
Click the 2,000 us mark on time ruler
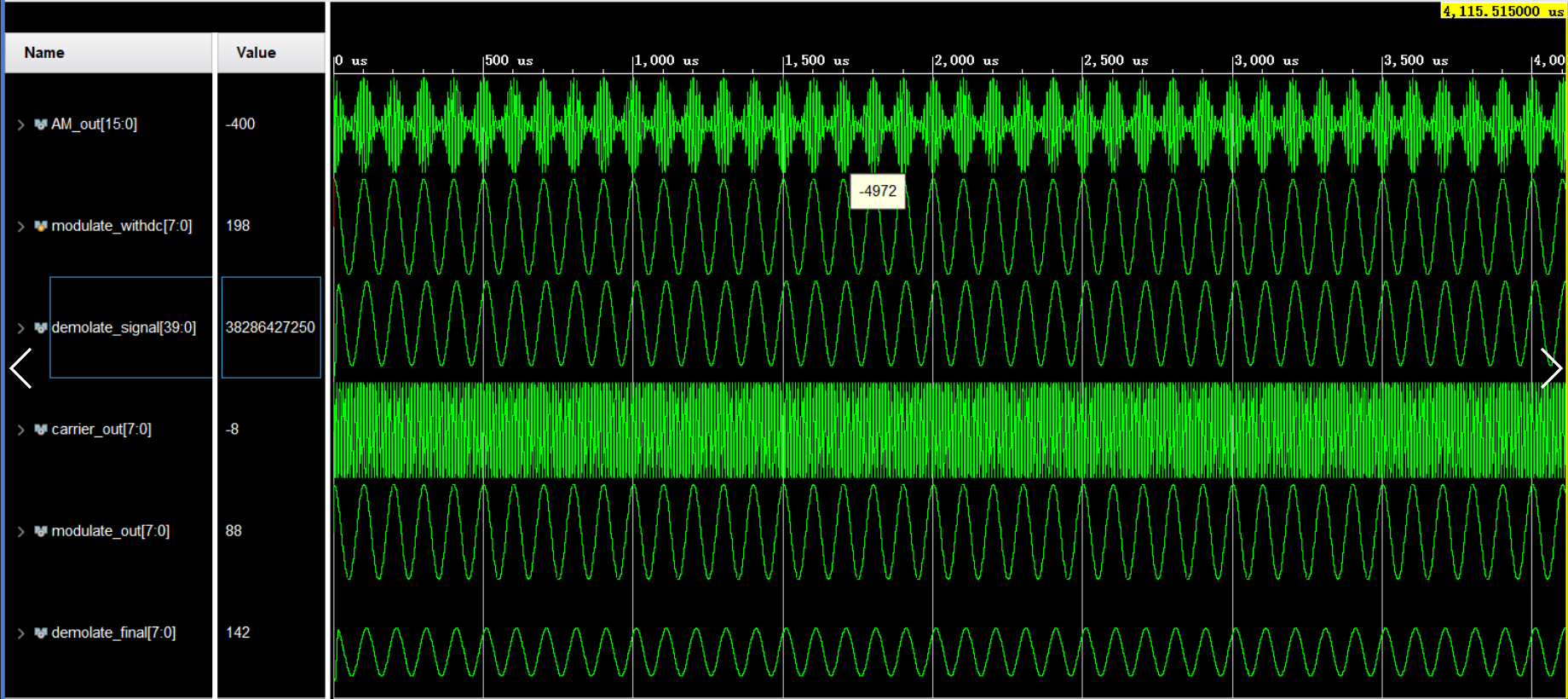(x=966, y=61)
